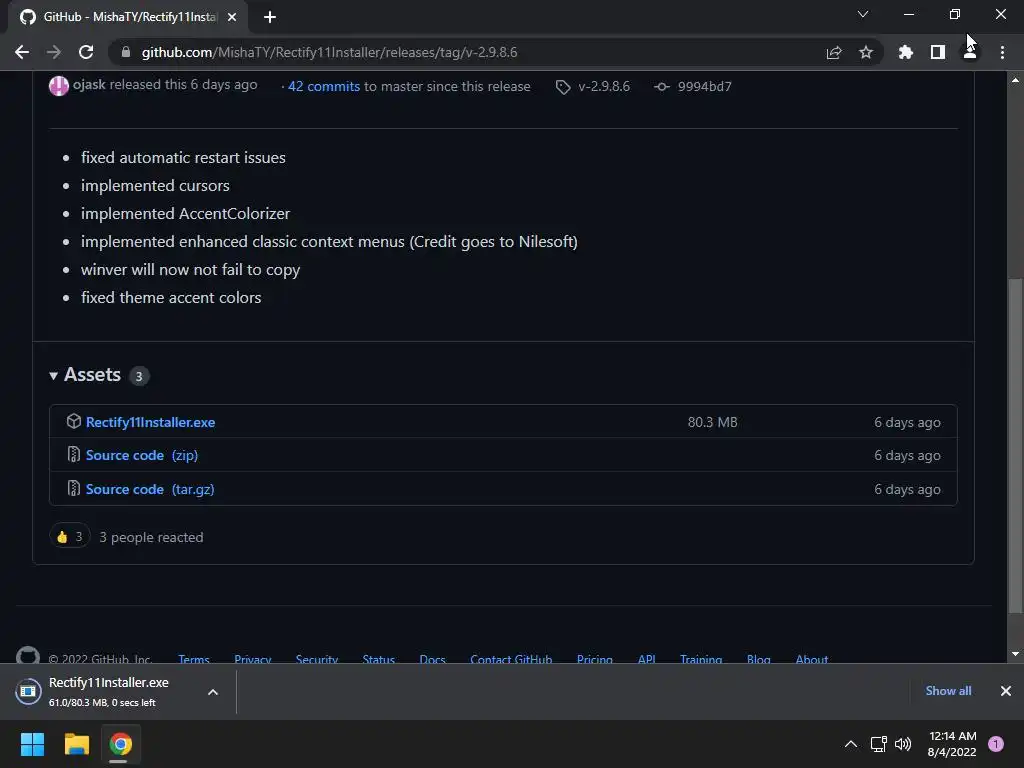Open the Status footer link
The width and height of the screenshot is (1024, 768).
pos(379,658)
